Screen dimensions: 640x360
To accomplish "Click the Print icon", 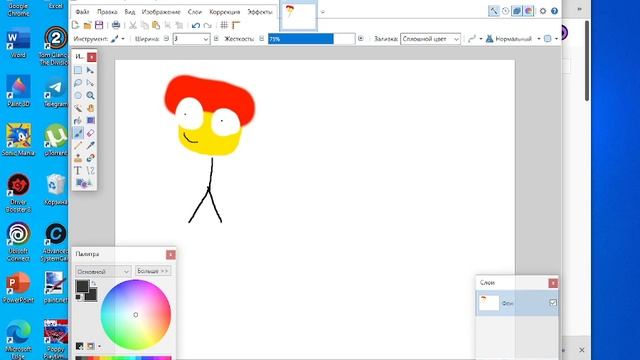I will tap(116, 25).
